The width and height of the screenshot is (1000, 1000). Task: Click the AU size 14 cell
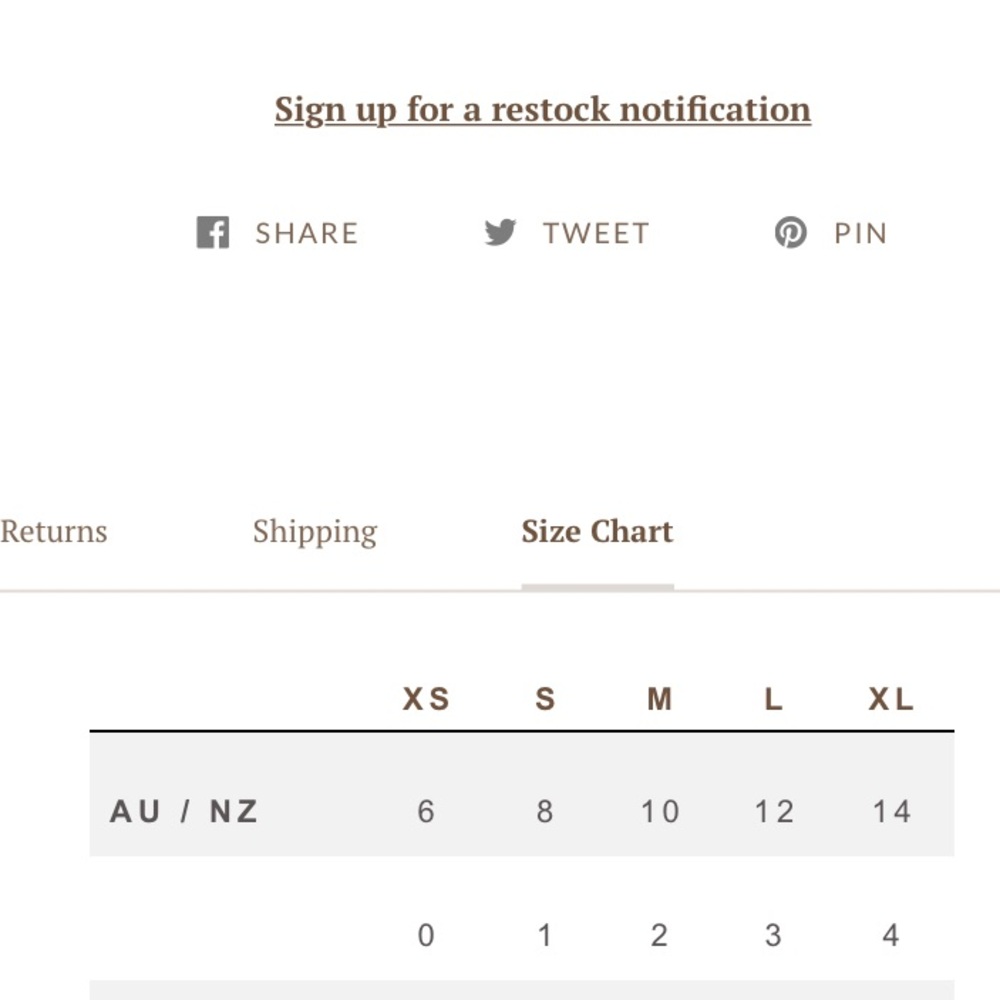pyautogui.click(x=891, y=812)
